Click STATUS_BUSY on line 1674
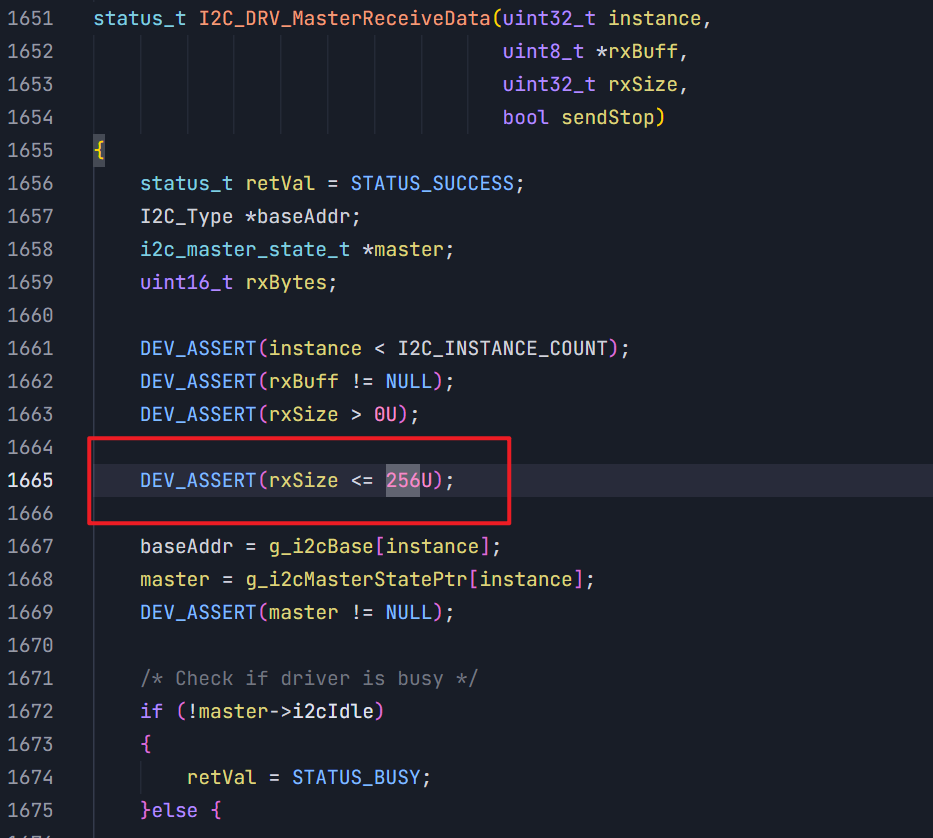The width and height of the screenshot is (933, 838). (356, 777)
